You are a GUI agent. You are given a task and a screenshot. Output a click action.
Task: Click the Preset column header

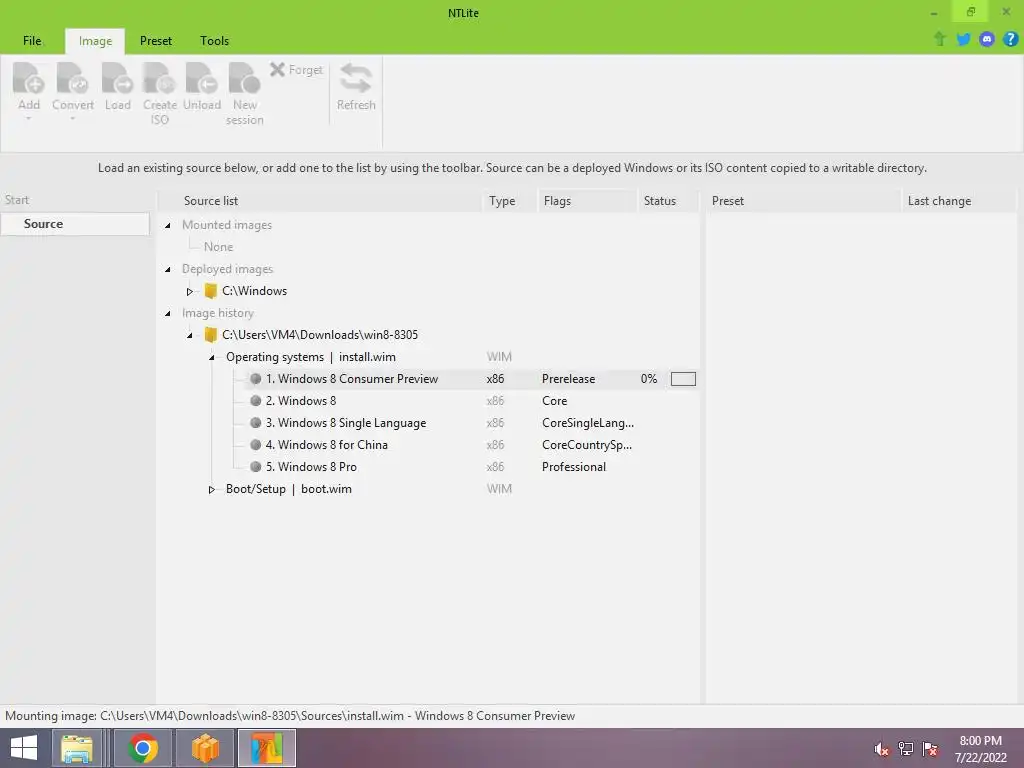tap(803, 201)
